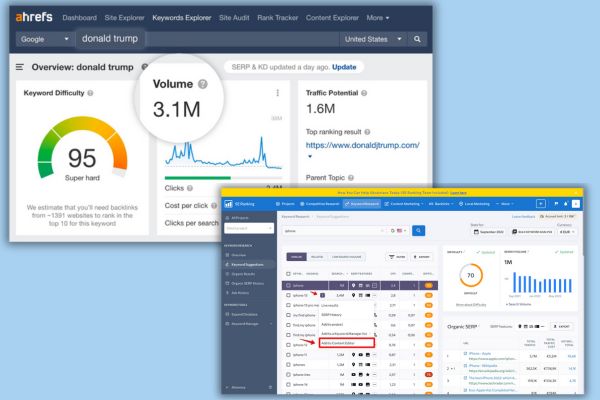This screenshot has height=400, width=600.
Task: Click the 95 Super hard difficulty gauge
Action: click(x=82, y=149)
